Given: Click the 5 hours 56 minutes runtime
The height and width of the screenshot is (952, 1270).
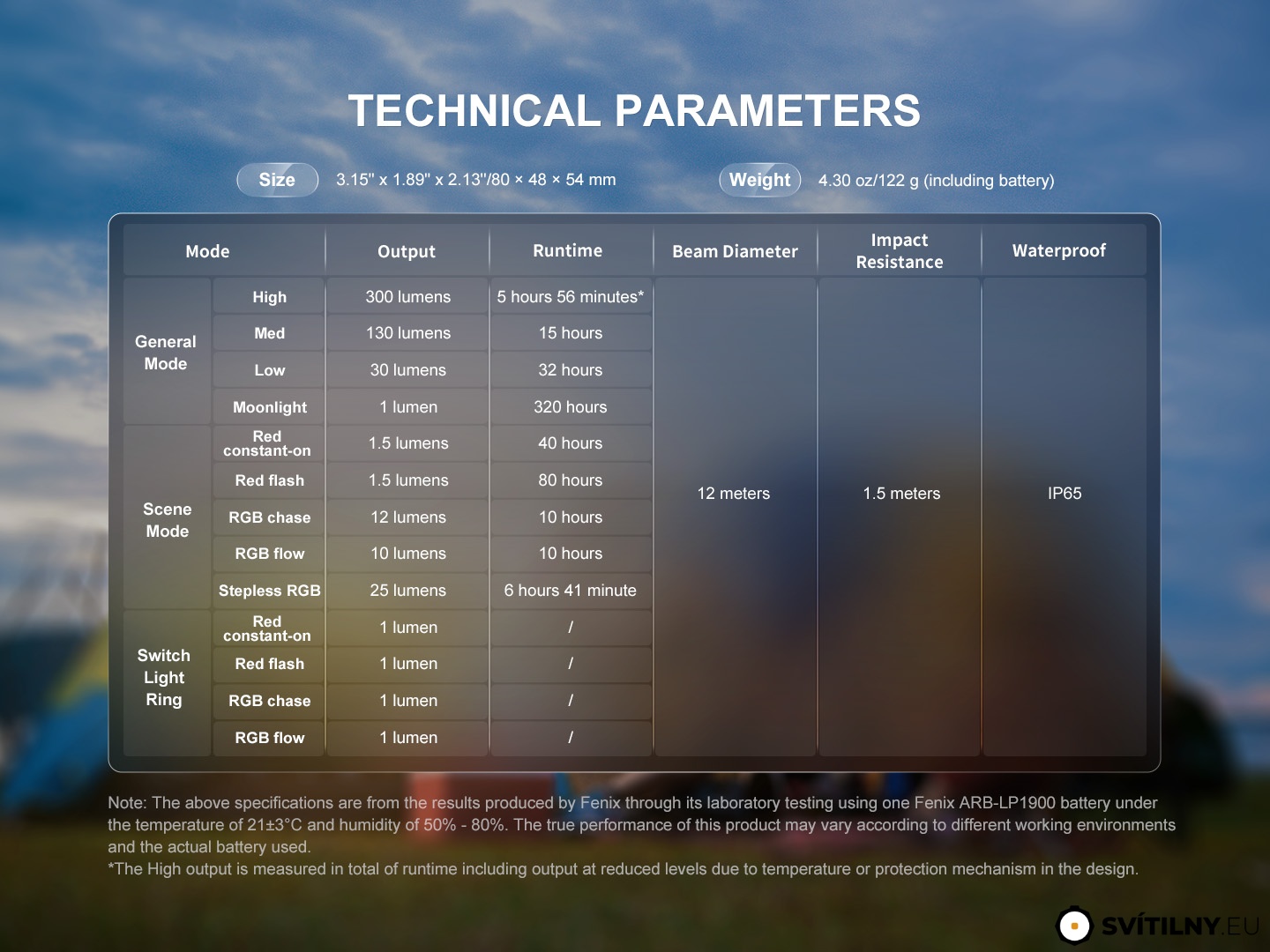Looking at the screenshot, I should [570, 297].
